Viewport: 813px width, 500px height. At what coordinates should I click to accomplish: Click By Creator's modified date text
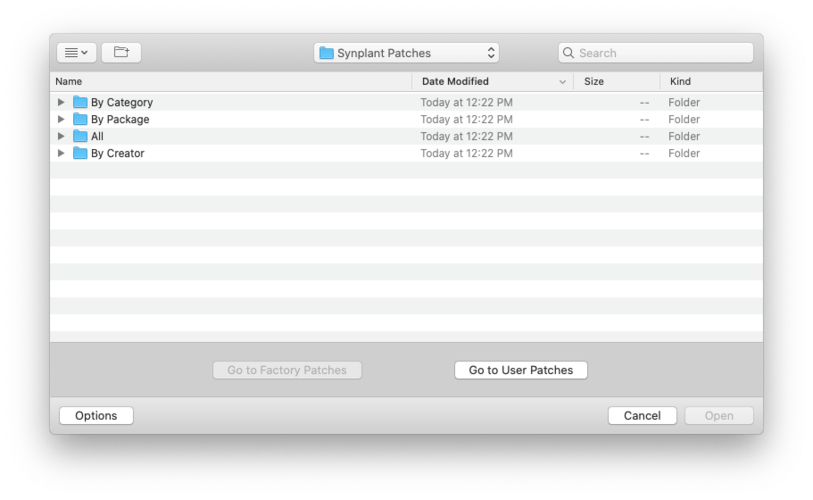tap(467, 154)
